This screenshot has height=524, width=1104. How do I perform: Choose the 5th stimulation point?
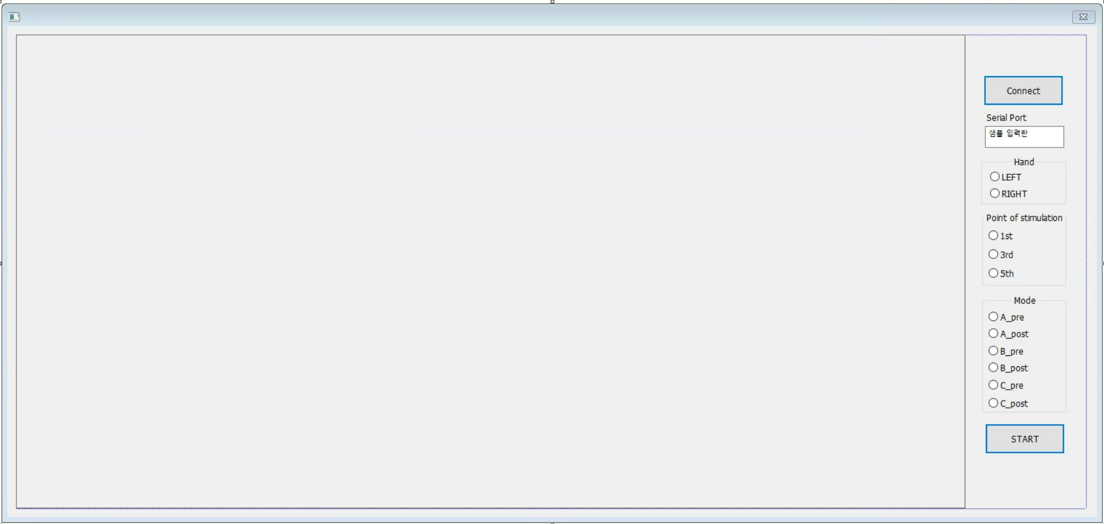pyautogui.click(x=1001, y=273)
